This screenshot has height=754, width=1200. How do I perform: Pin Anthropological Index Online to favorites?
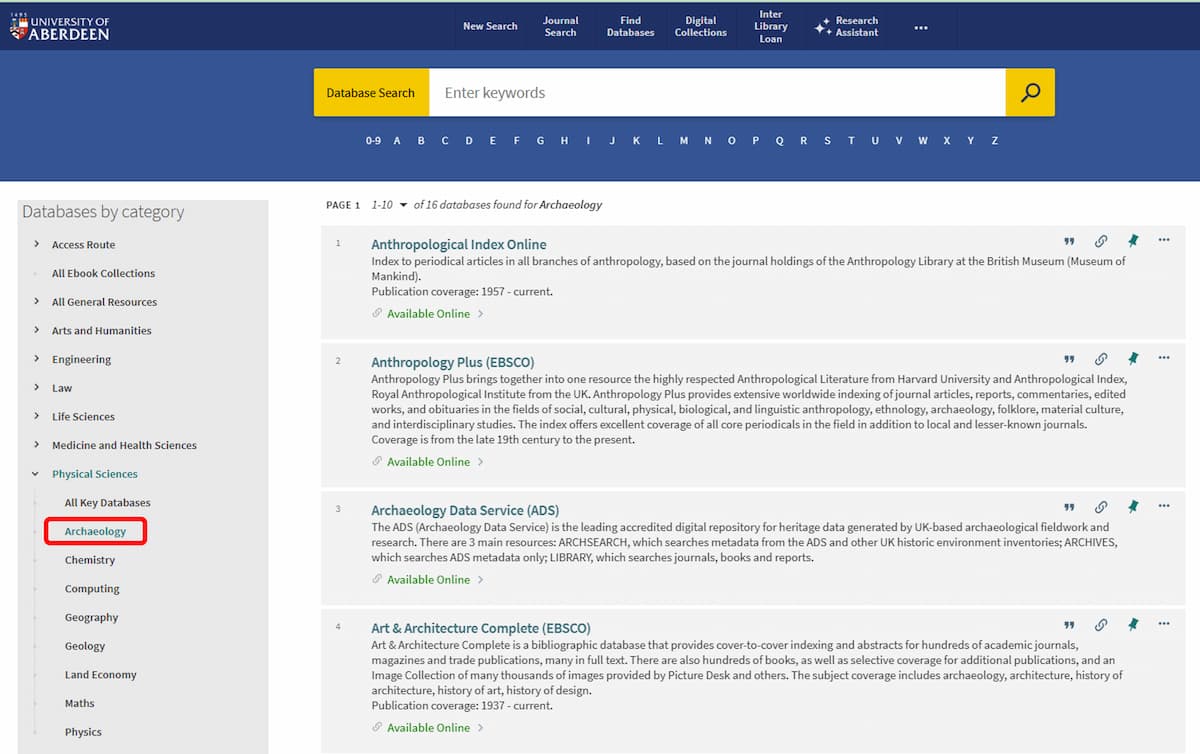point(1133,241)
